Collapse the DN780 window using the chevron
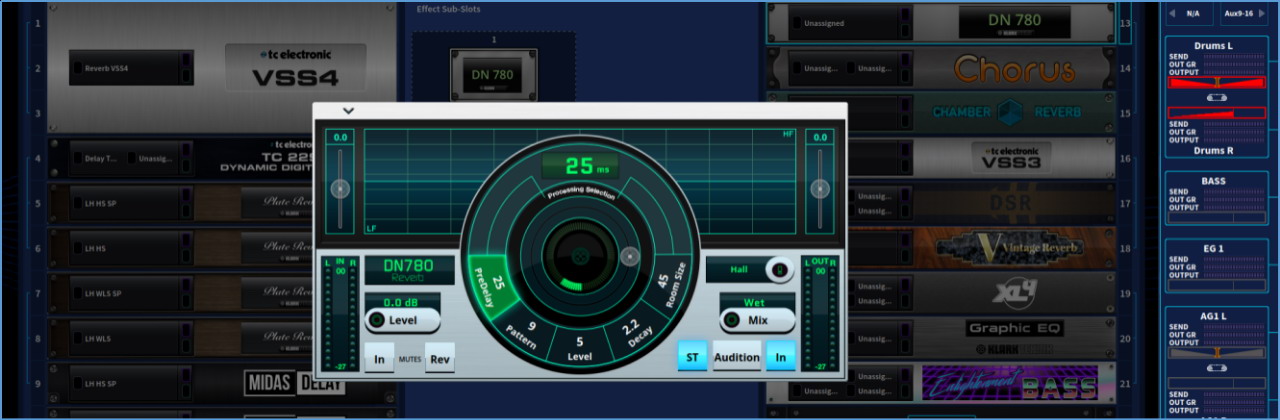The image size is (1280, 420). (348, 111)
